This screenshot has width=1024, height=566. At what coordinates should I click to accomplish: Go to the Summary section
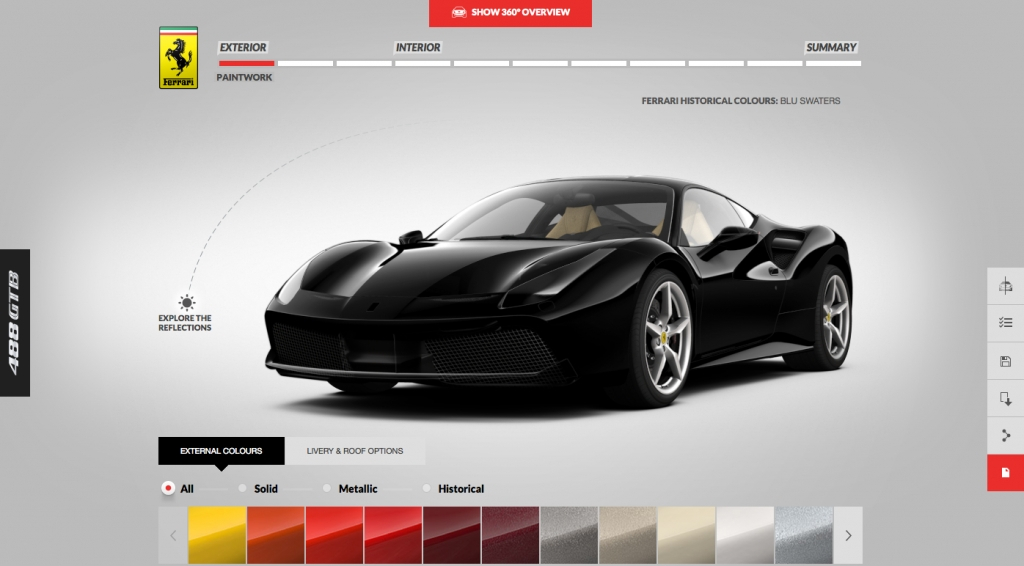[831, 48]
